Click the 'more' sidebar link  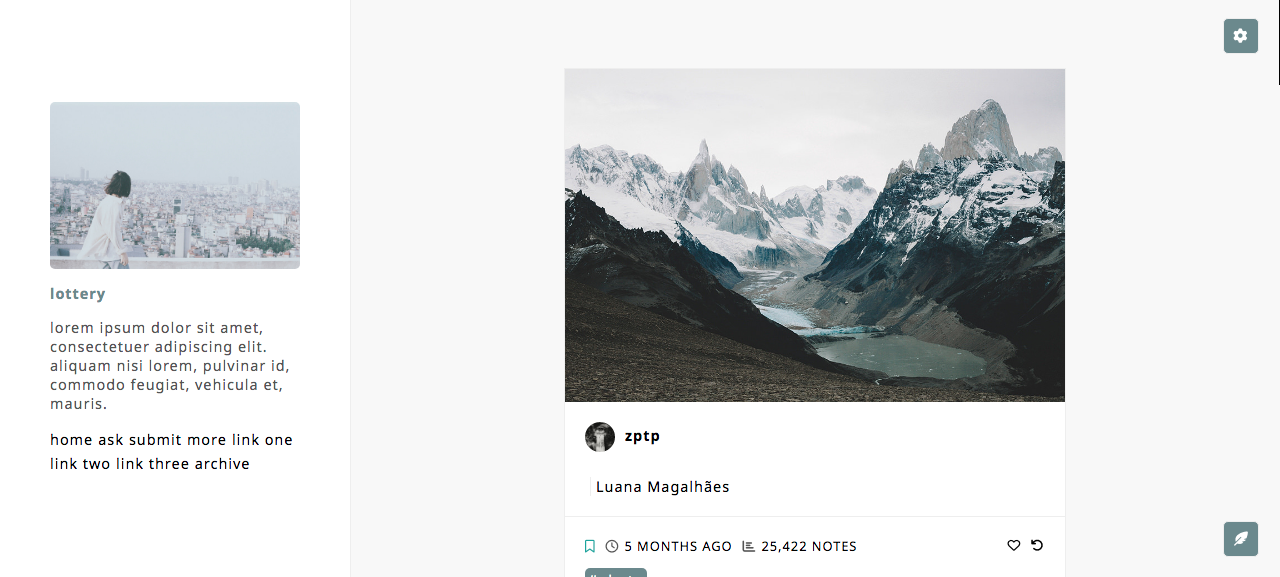click(207, 440)
